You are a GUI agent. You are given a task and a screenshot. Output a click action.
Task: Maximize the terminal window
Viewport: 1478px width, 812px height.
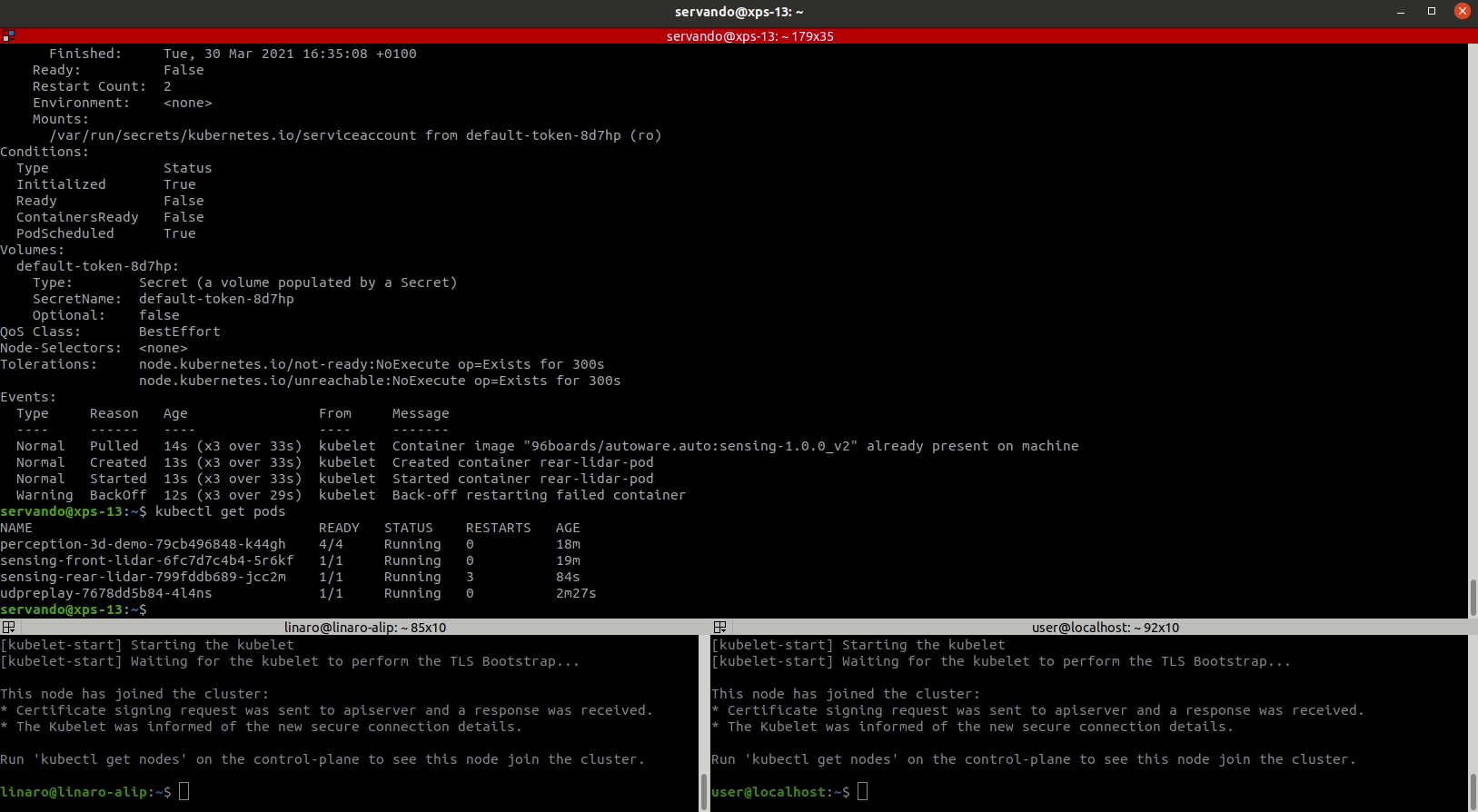click(x=1432, y=12)
